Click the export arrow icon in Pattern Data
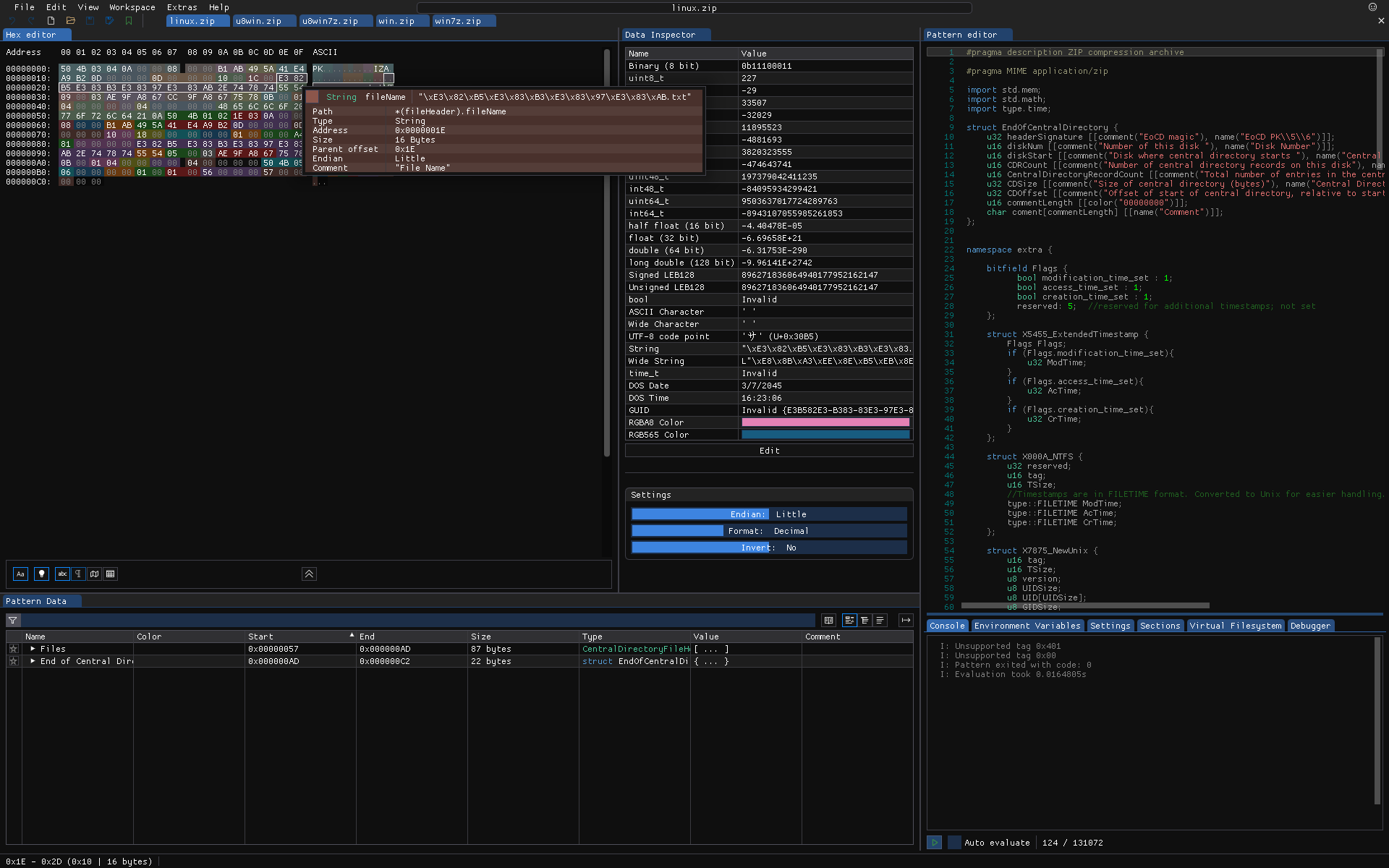The width and height of the screenshot is (1389, 868). coord(906,620)
